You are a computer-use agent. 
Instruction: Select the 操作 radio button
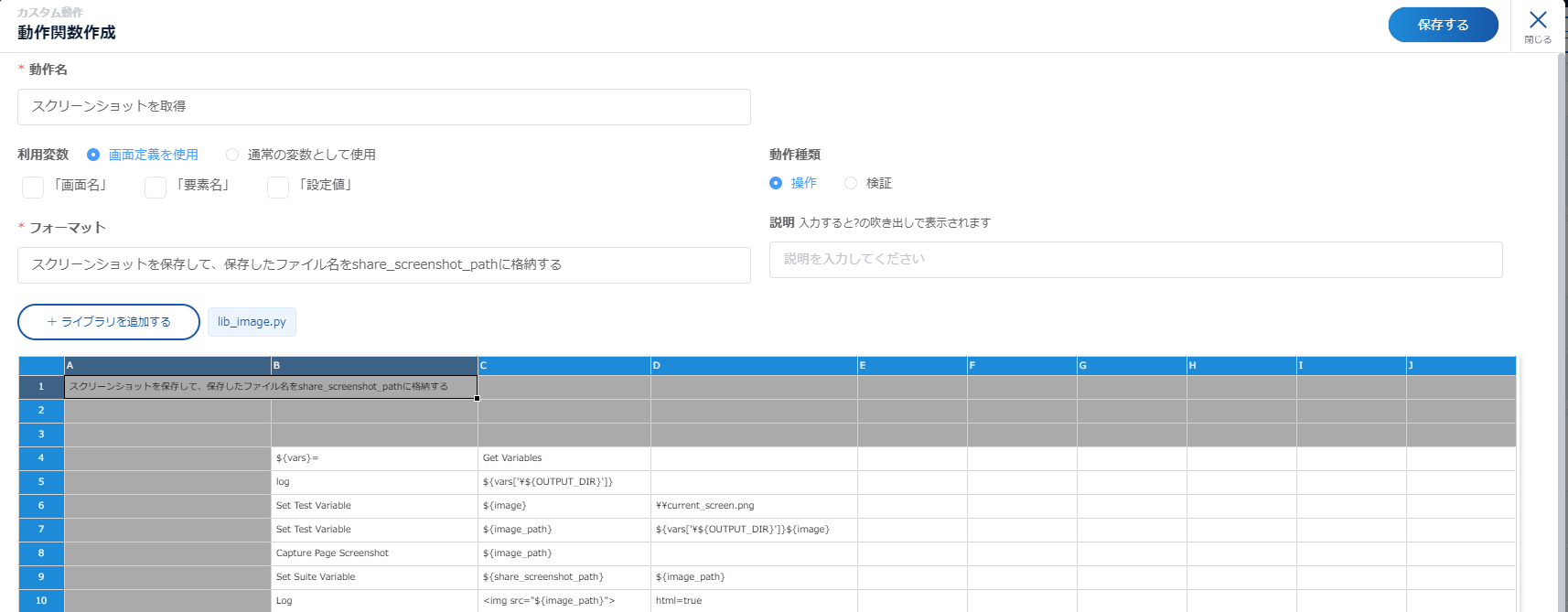pos(776,183)
